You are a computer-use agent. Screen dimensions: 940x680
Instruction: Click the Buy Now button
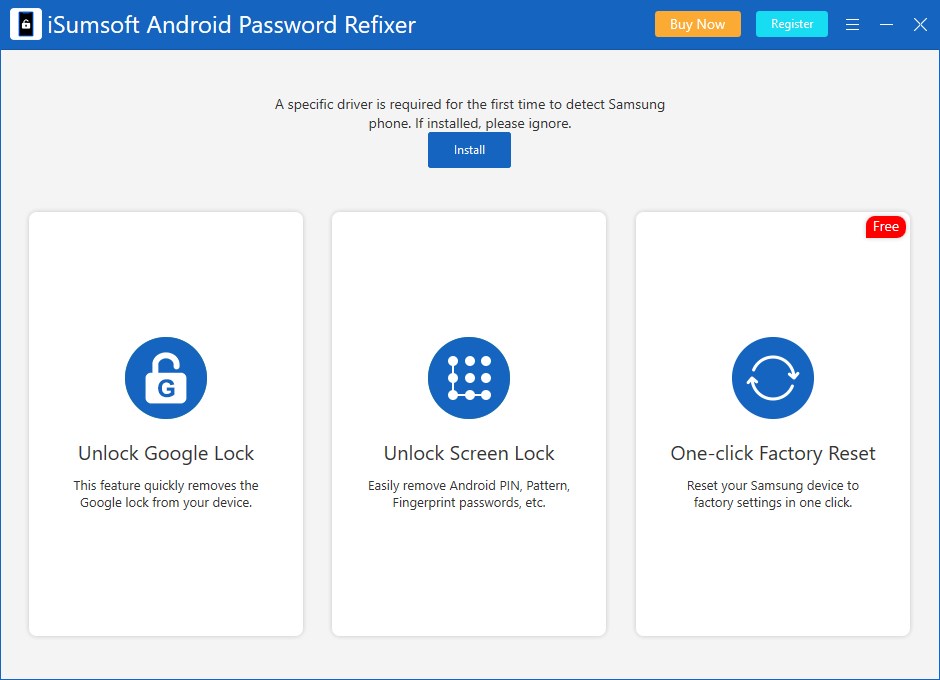click(x=697, y=24)
